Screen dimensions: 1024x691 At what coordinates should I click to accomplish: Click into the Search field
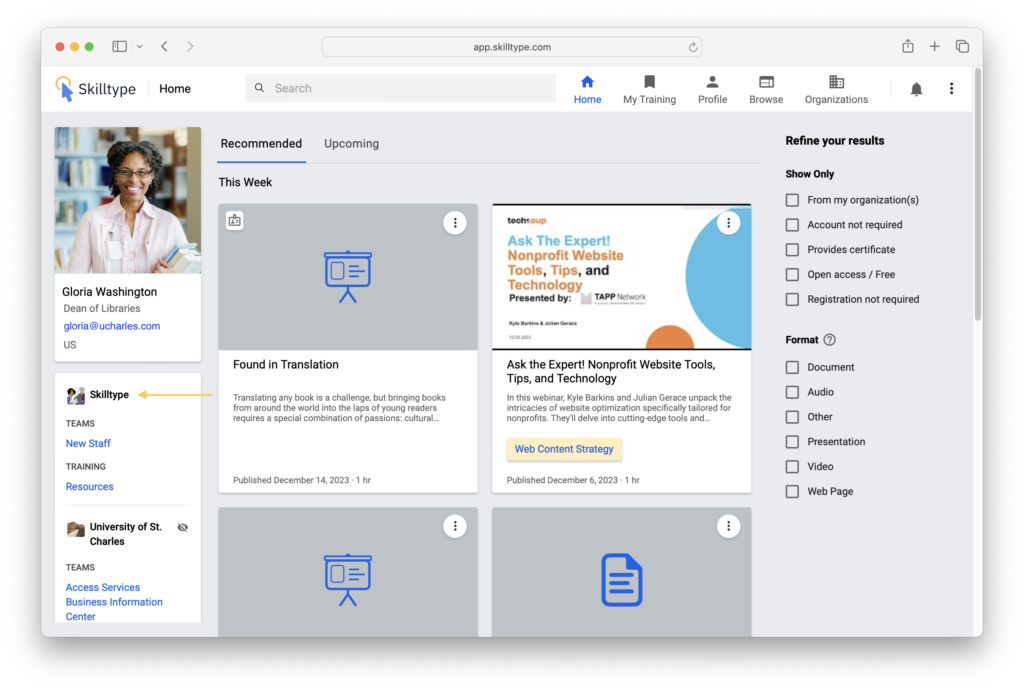(x=400, y=88)
